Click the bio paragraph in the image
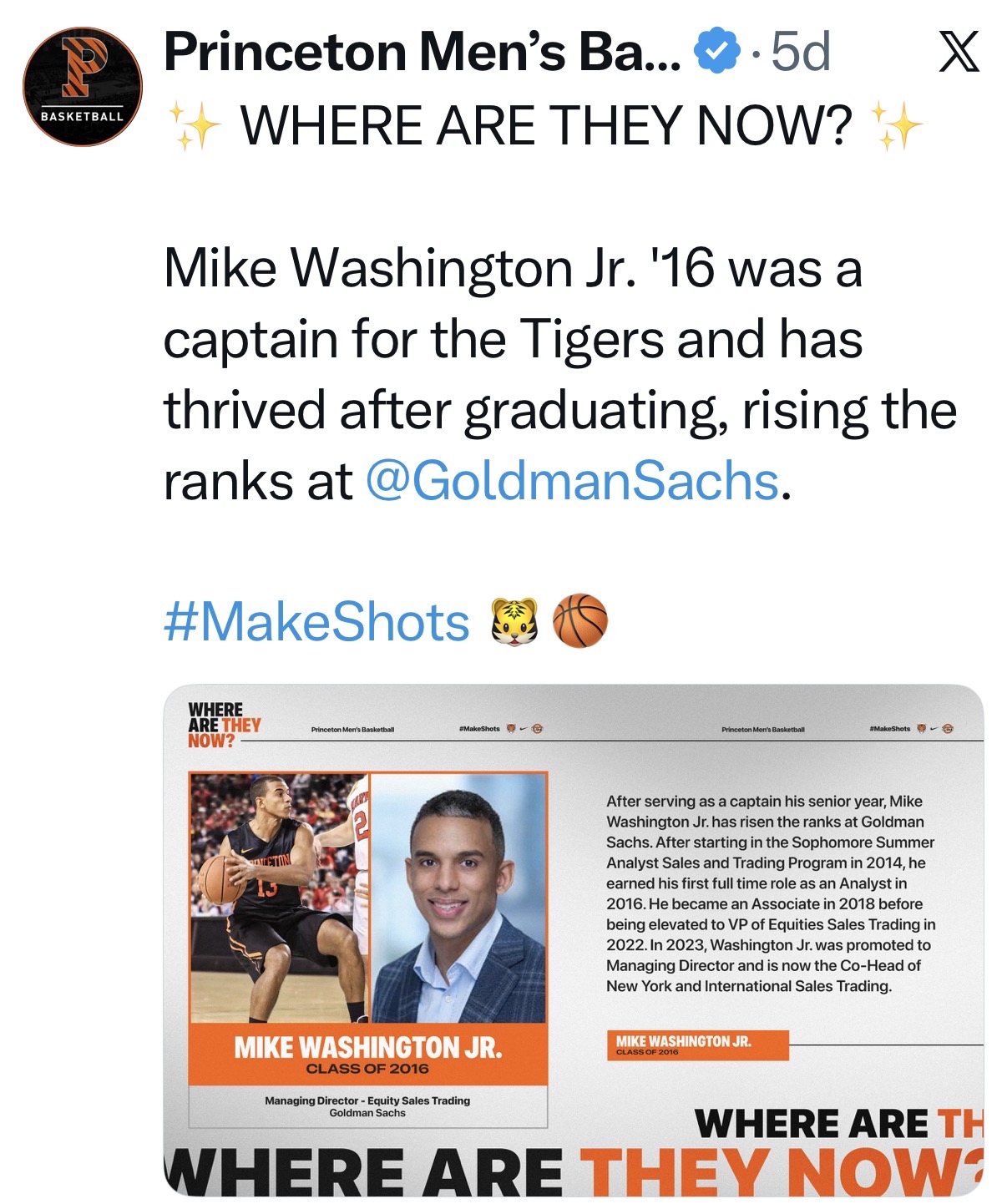Image resolution: width=1007 pixels, height=1204 pixels. point(771,893)
